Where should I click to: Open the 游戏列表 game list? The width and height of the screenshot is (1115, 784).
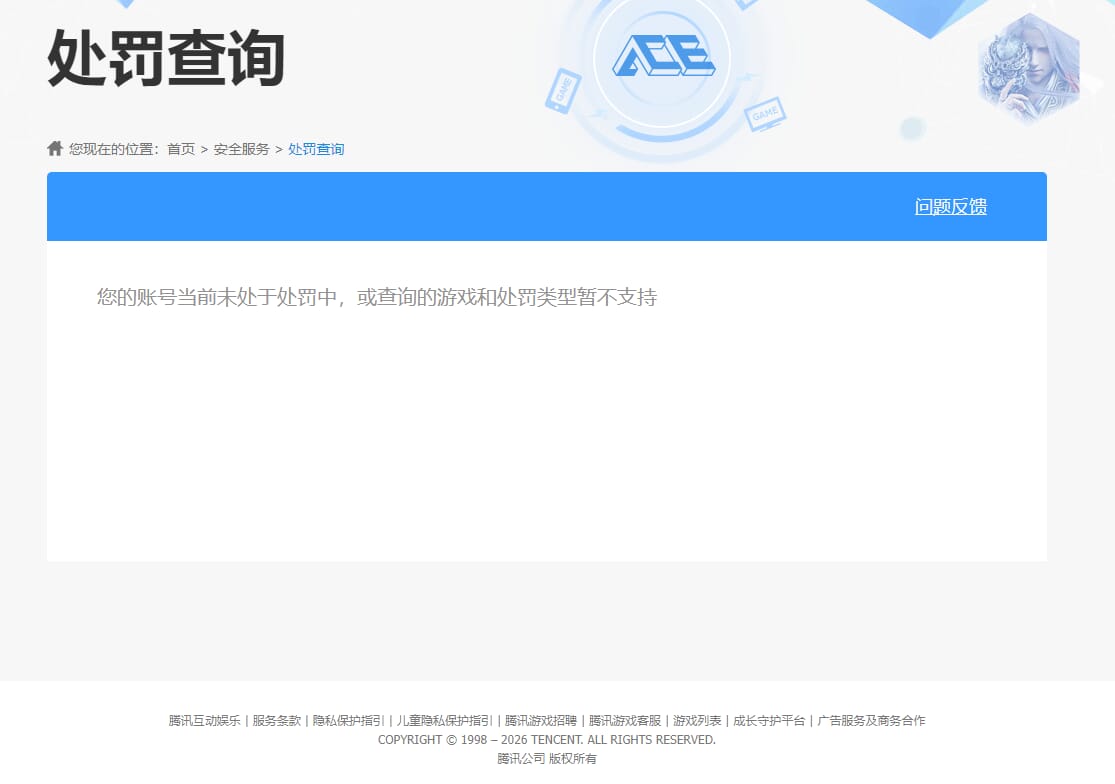[698, 720]
